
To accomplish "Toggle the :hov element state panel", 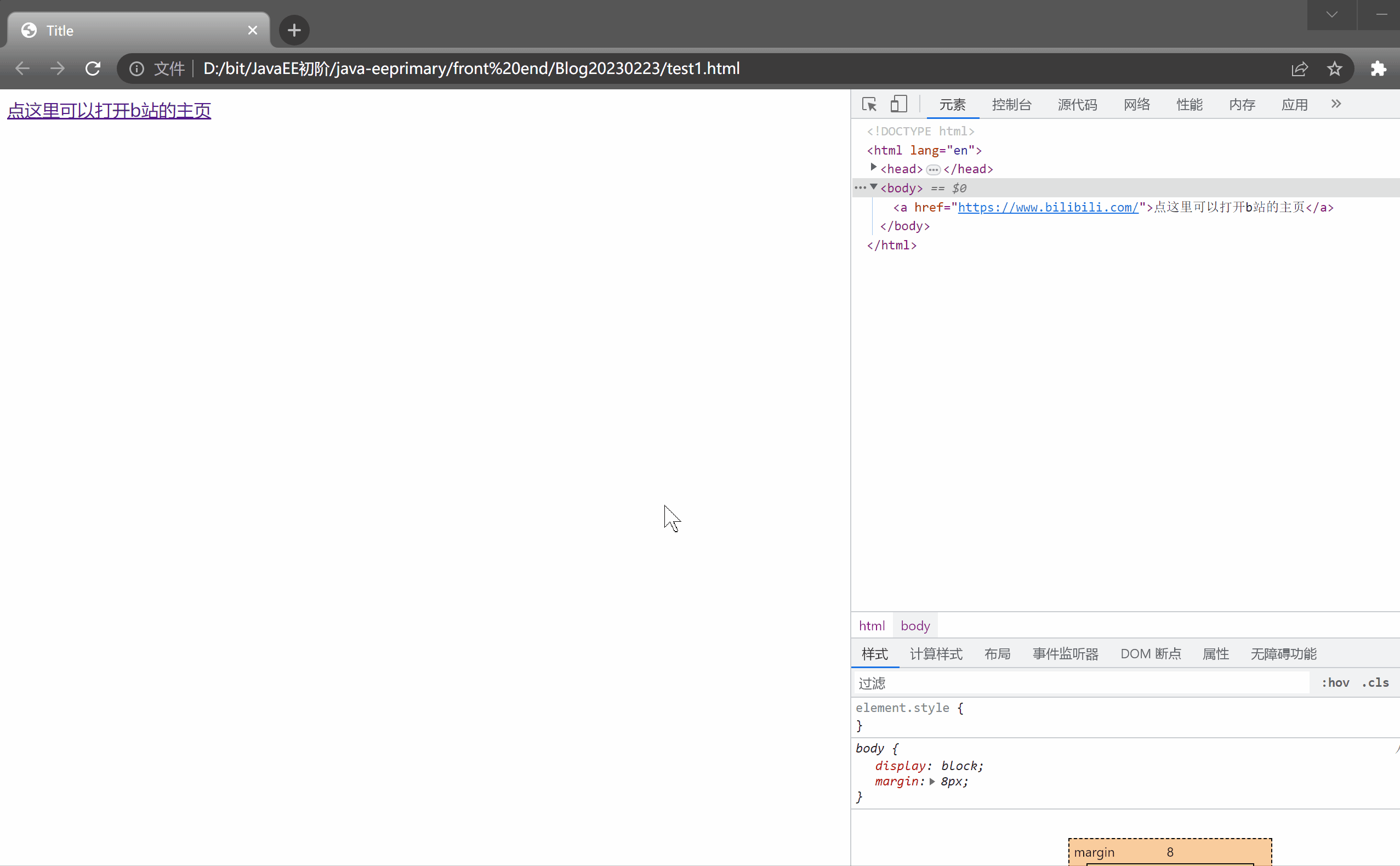I will [1335, 682].
